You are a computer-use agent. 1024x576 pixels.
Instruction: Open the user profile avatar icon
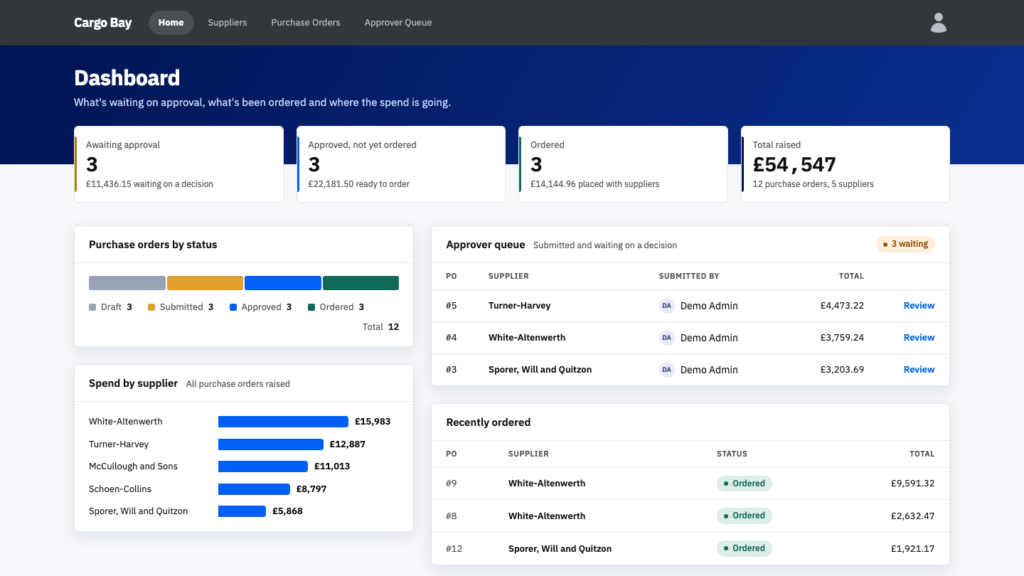point(938,23)
